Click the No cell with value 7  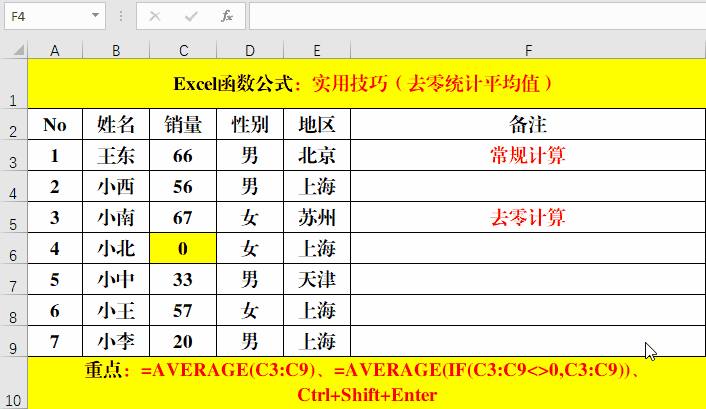[x=55, y=341]
